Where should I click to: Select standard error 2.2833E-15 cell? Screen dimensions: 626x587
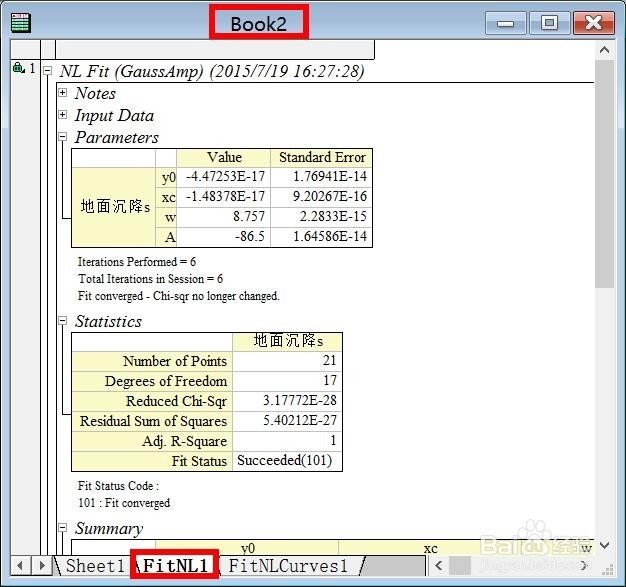pyautogui.click(x=322, y=216)
